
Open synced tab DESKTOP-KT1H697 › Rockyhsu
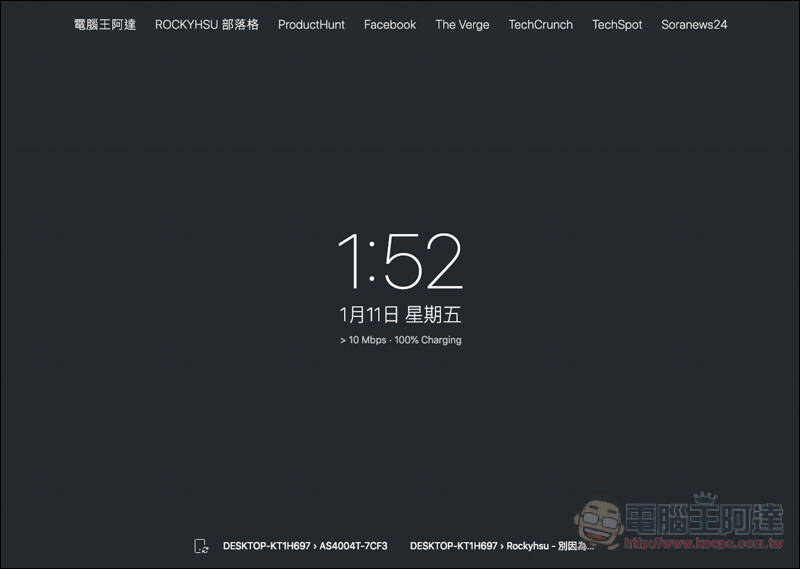[x=502, y=546]
